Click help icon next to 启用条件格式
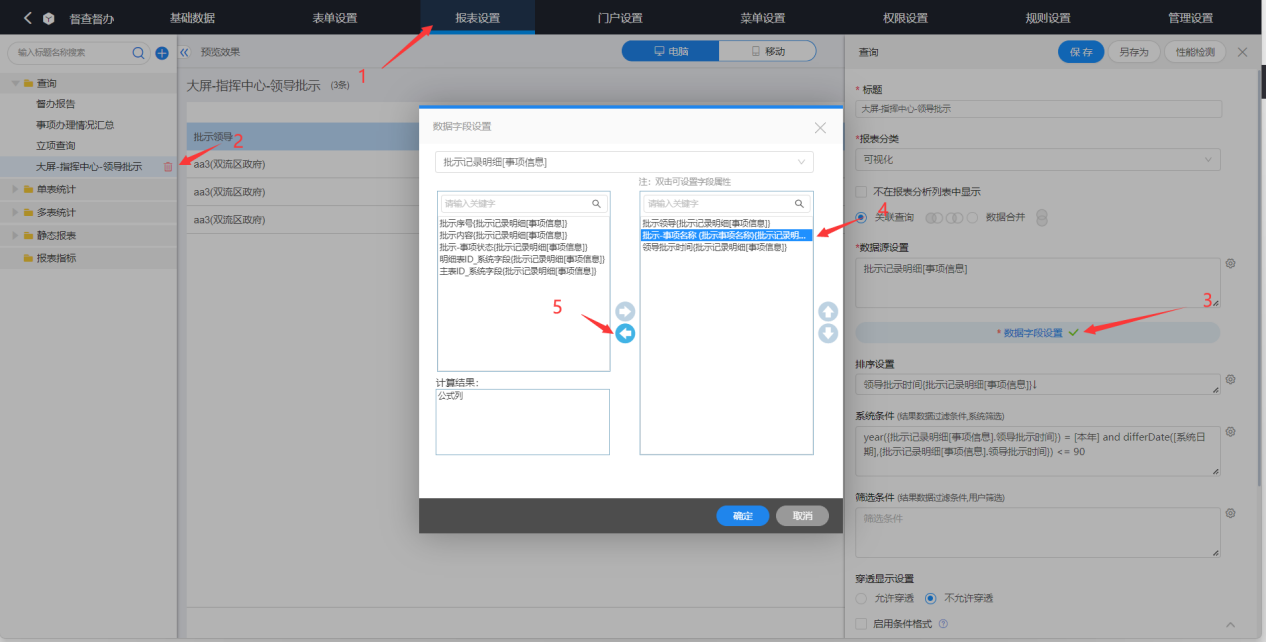The width and height of the screenshot is (1266, 642). (943, 624)
